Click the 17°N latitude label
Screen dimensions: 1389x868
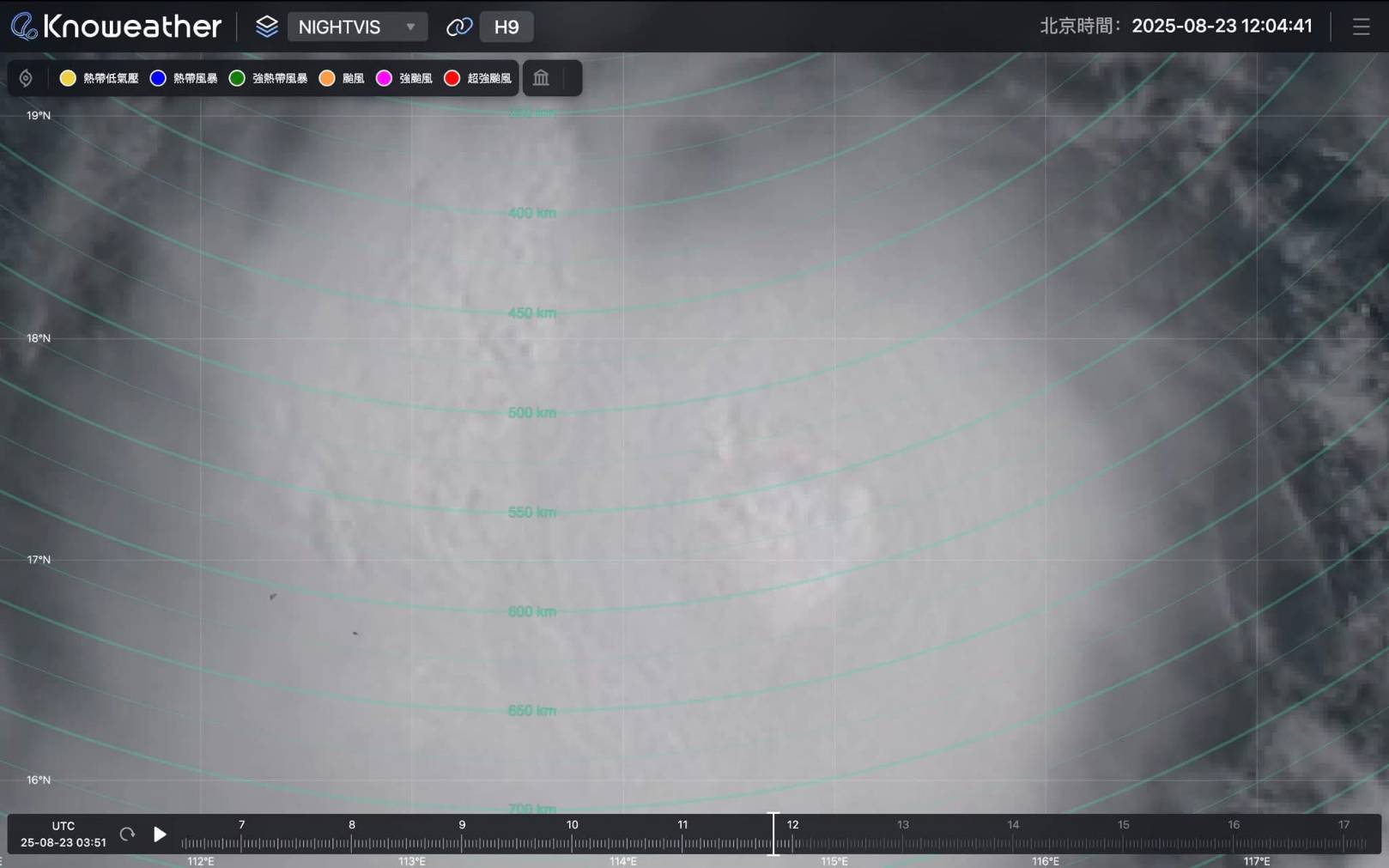coord(39,559)
